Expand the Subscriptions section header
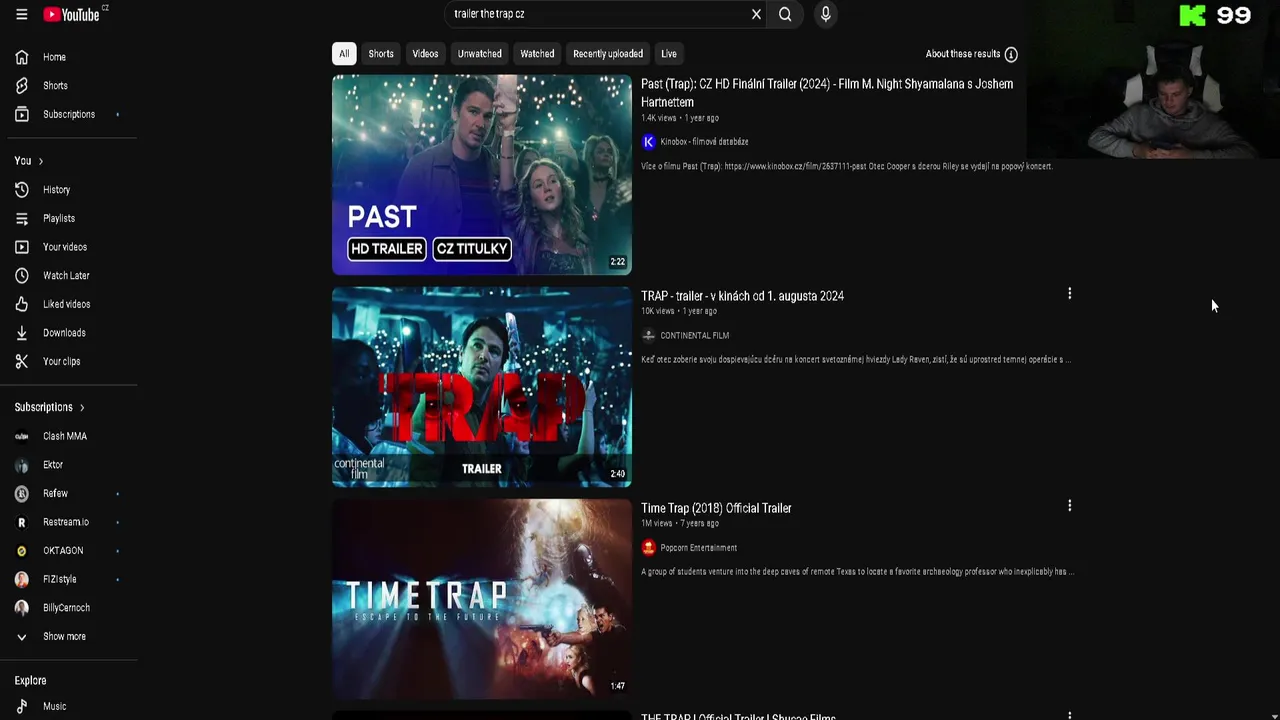The height and width of the screenshot is (720, 1280). [50, 407]
